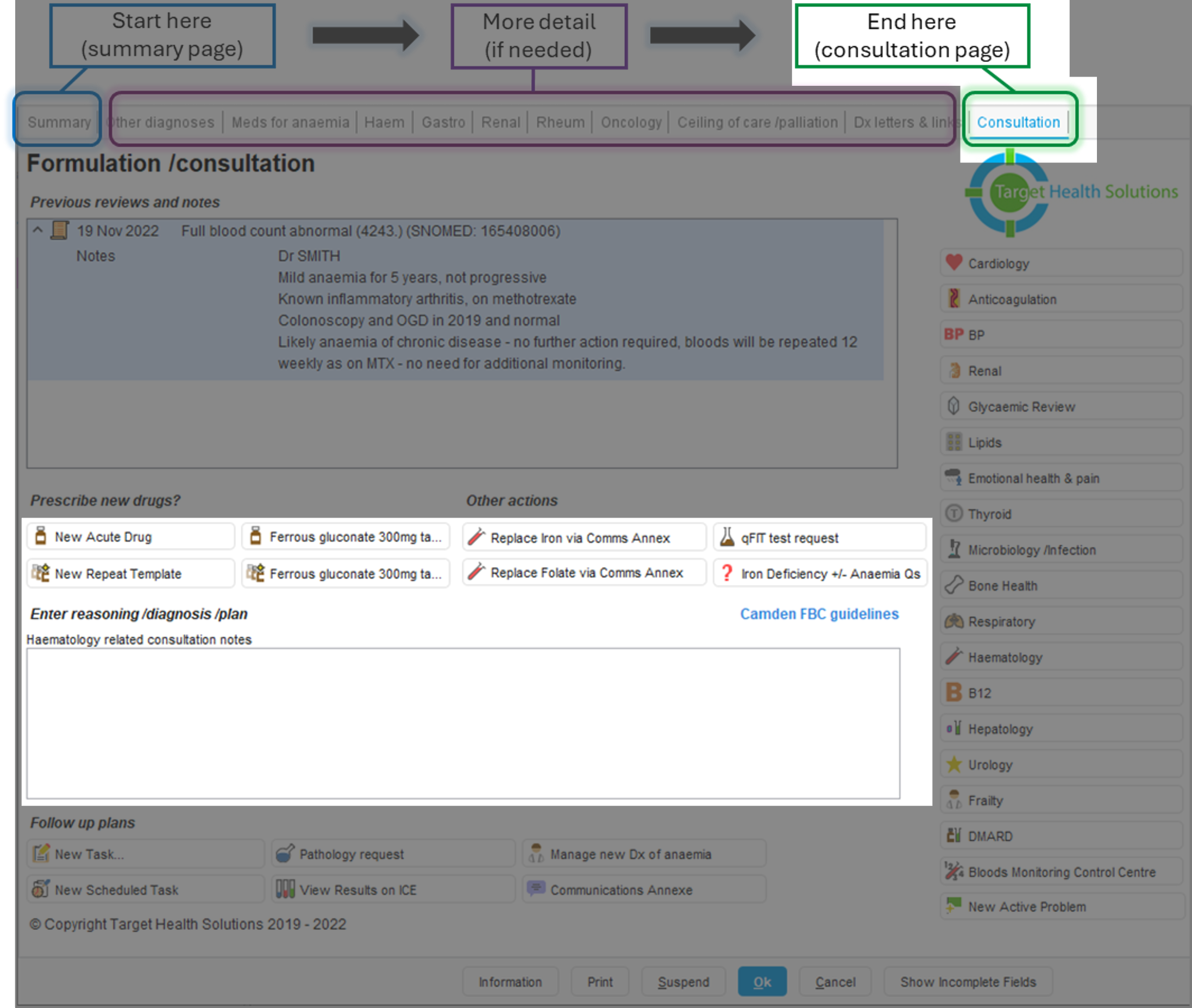
Task: Click the qFIT test request flask icon
Action: coord(726,537)
